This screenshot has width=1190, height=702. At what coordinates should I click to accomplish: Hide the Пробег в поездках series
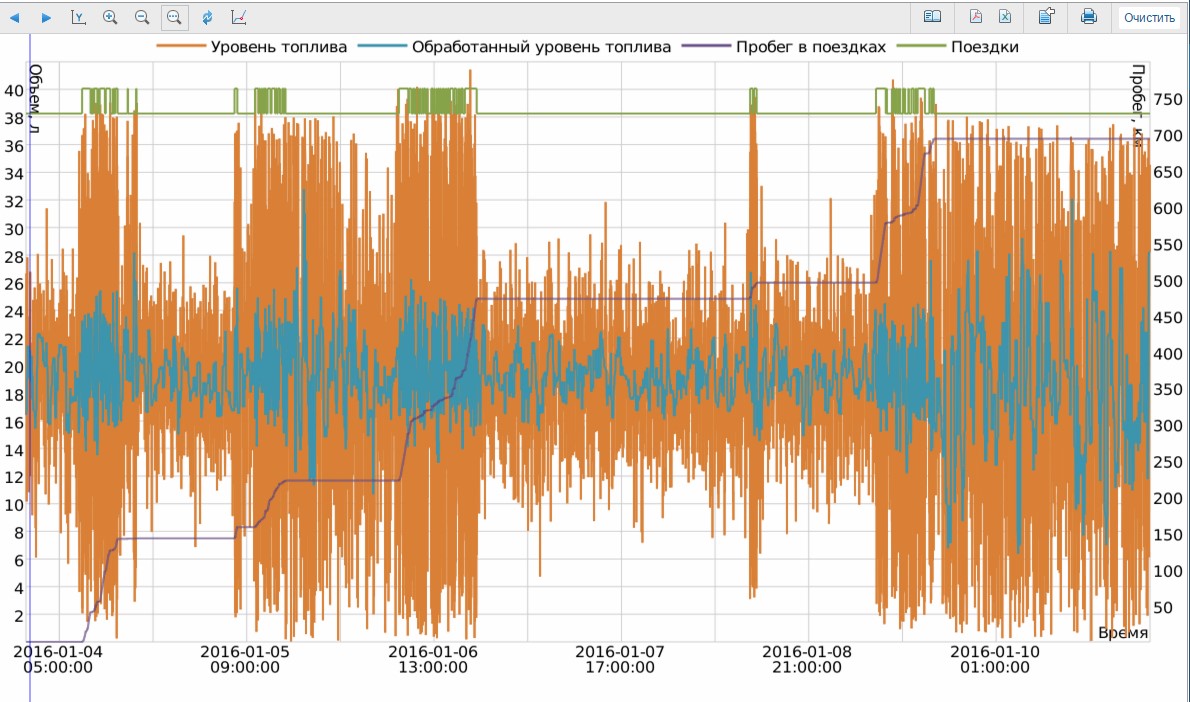[810, 47]
